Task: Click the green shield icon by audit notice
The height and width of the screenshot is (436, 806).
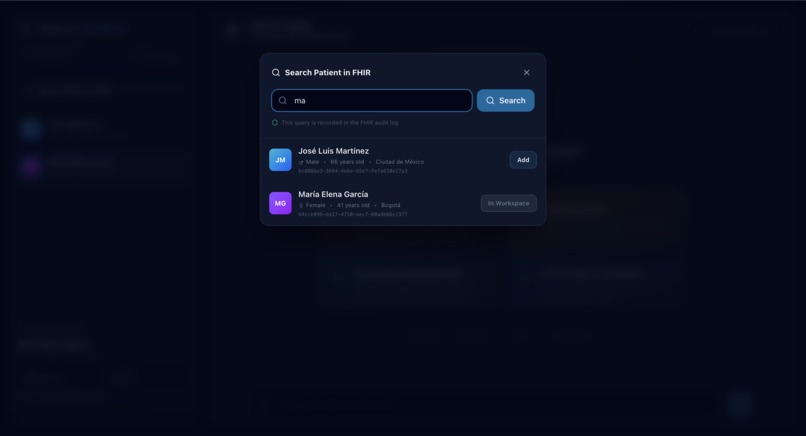Action: click(274, 123)
